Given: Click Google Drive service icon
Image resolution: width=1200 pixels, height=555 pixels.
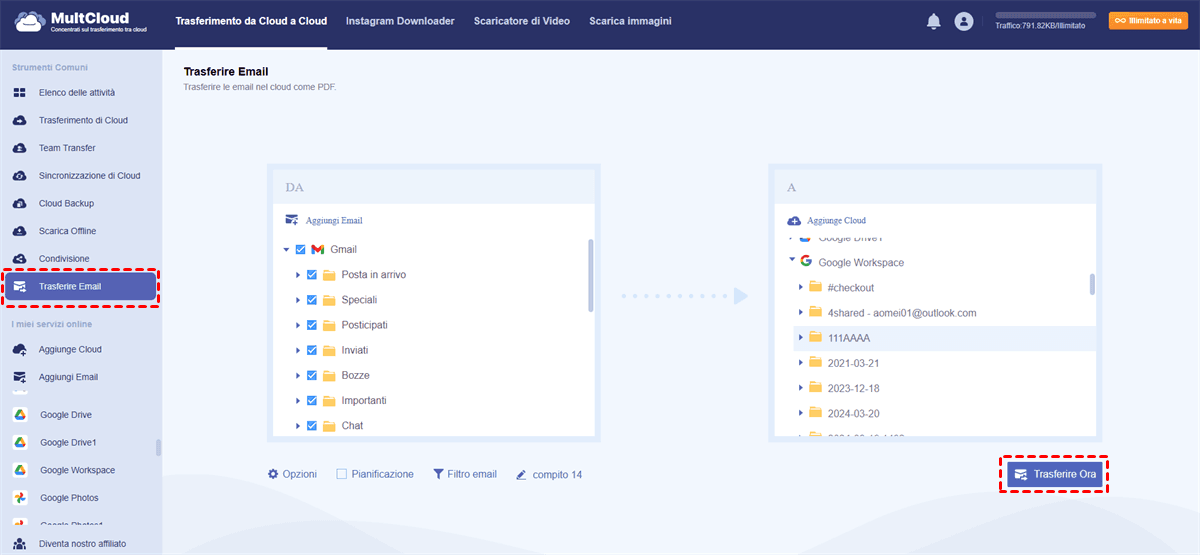Looking at the screenshot, I should click(19, 414).
